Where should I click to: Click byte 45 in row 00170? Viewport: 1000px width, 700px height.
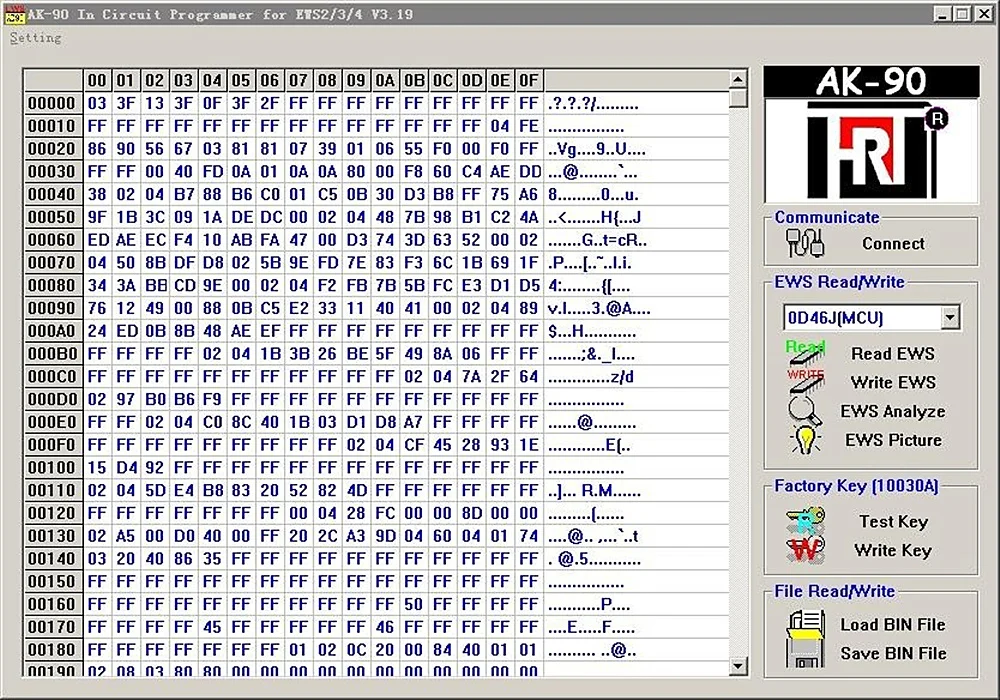coord(212,627)
